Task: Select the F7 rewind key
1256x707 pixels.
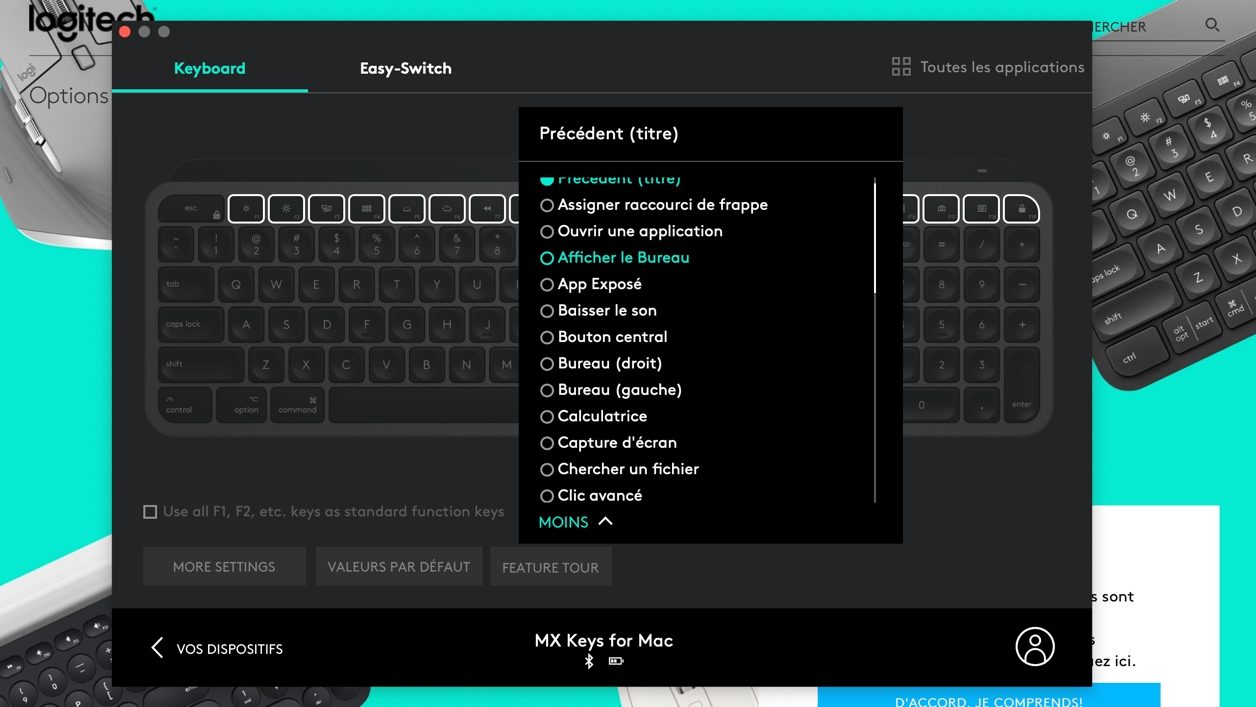Action: 487,209
